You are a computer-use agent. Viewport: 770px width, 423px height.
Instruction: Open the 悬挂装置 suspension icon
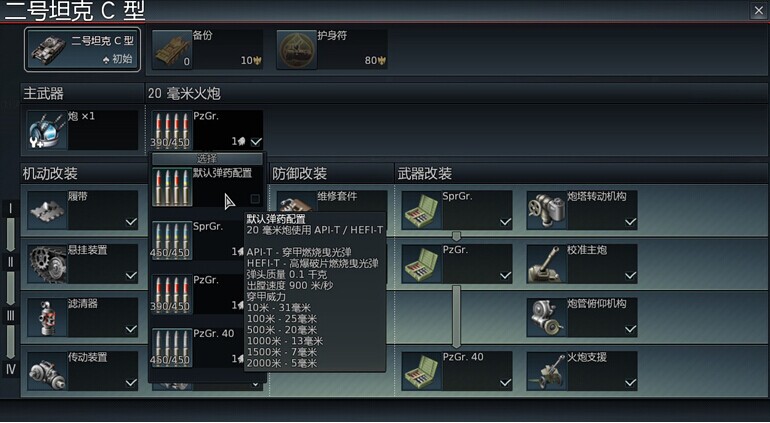(47, 264)
